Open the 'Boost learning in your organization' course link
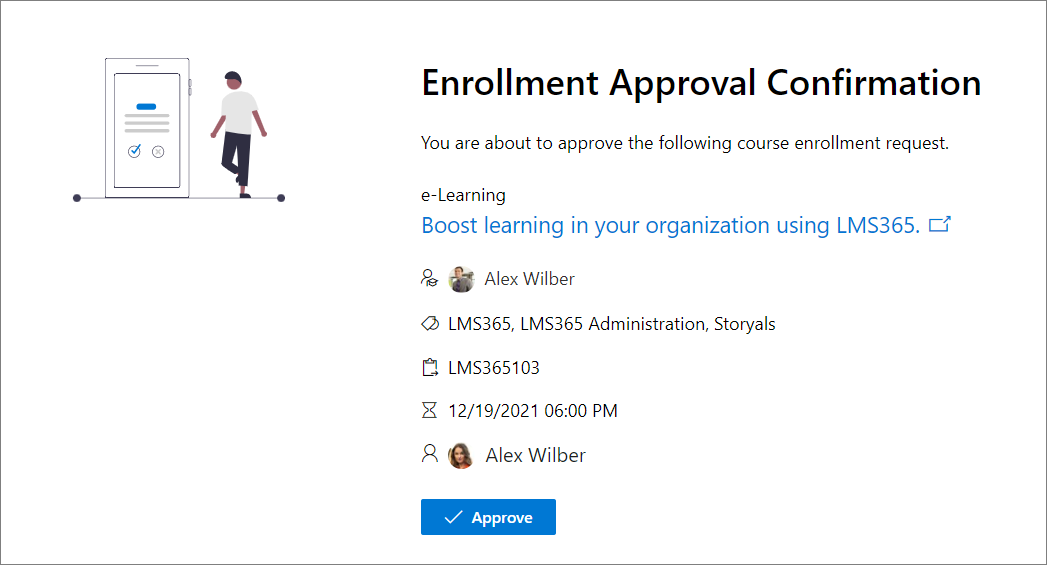1047x565 pixels. (670, 225)
